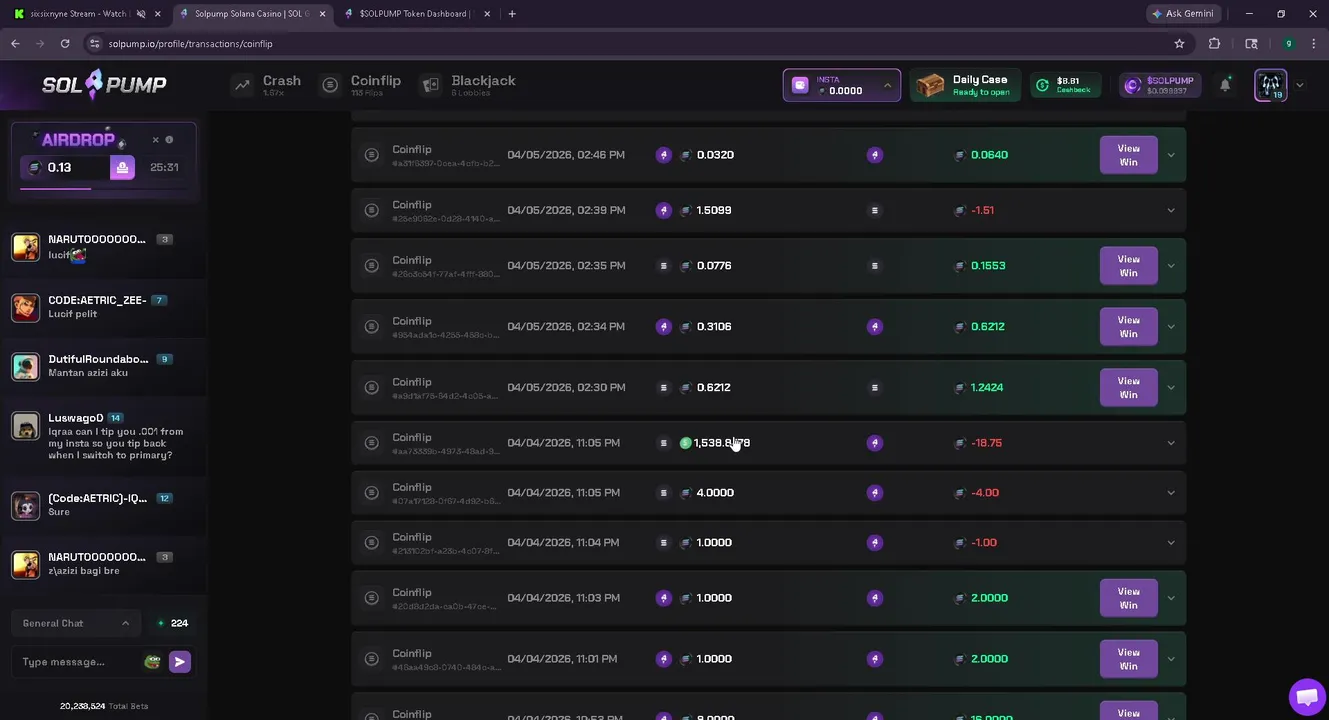This screenshot has width=1329, height=720.
Task: Open the airdrop info icon
Action: pos(169,140)
